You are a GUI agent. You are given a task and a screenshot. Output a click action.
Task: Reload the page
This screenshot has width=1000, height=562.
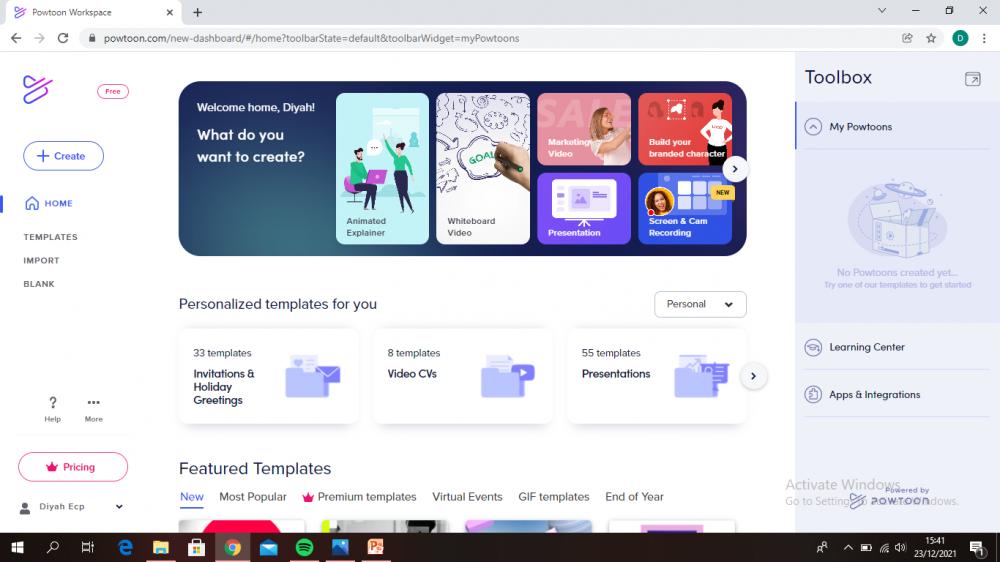[62, 38]
